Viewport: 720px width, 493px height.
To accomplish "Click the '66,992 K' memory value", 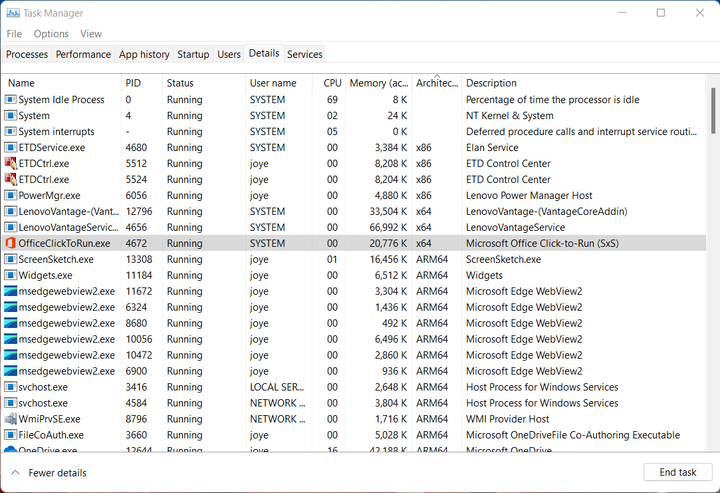I will (388, 228).
